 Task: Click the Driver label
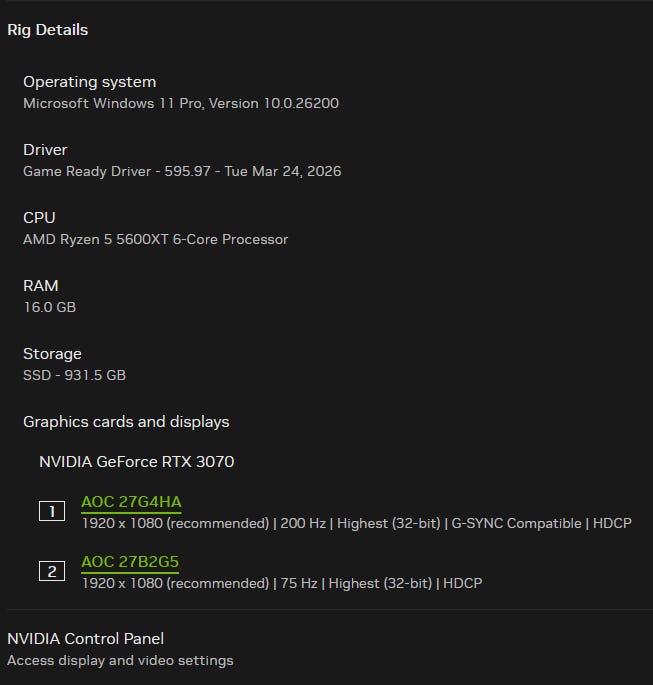[45, 150]
